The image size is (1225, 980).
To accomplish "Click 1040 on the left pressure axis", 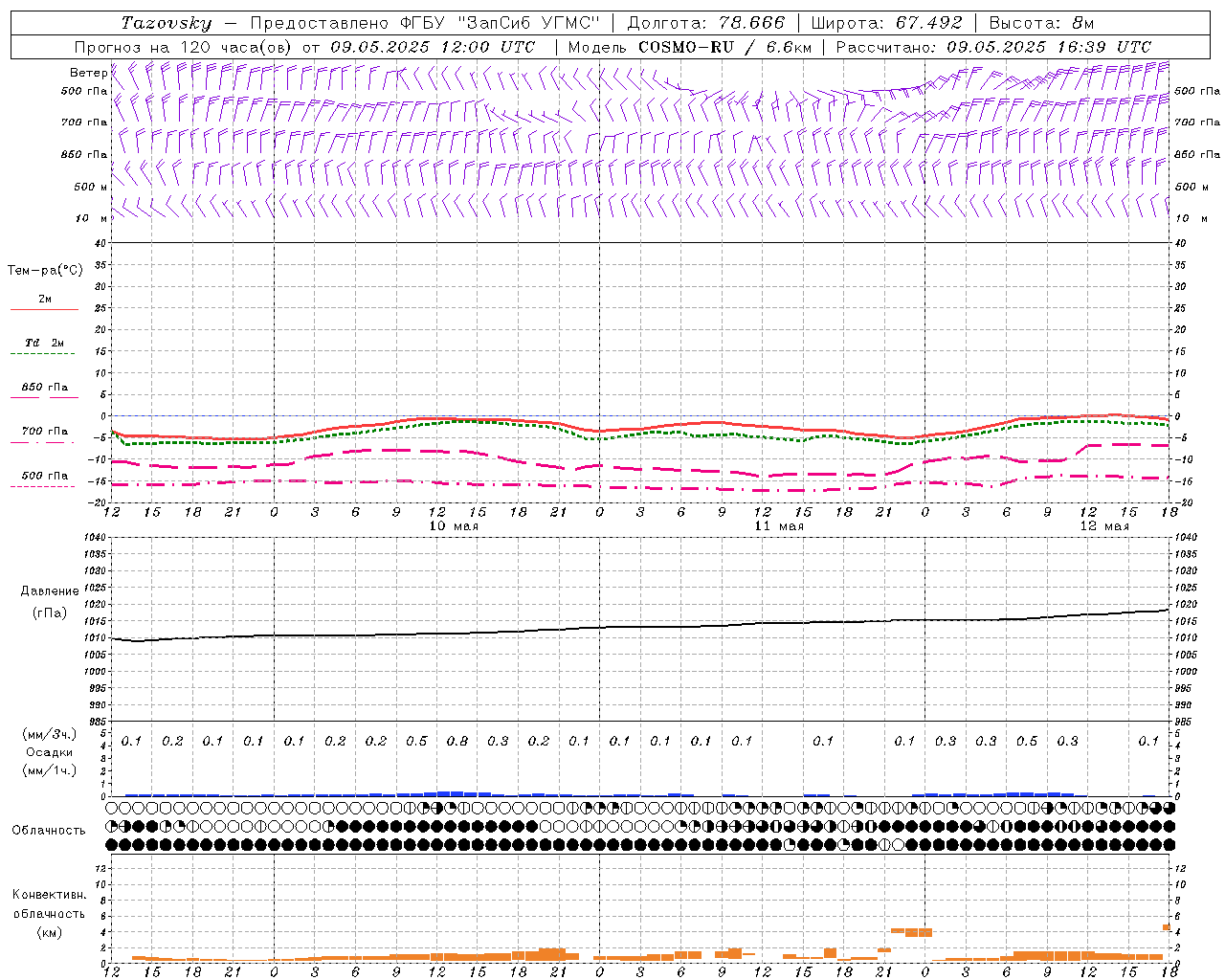I will coord(96,538).
